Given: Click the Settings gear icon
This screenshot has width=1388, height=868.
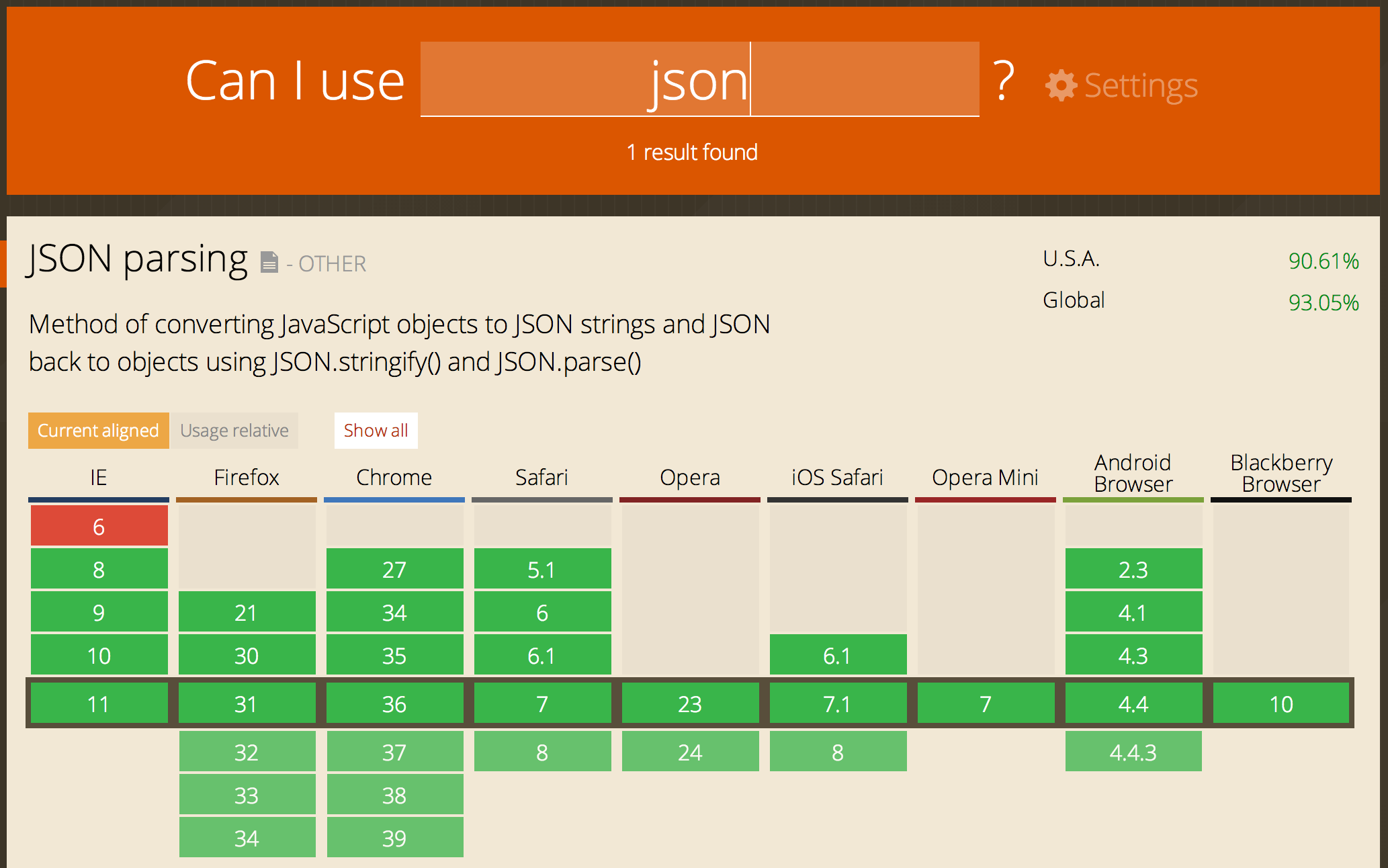Looking at the screenshot, I should click(1061, 86).
